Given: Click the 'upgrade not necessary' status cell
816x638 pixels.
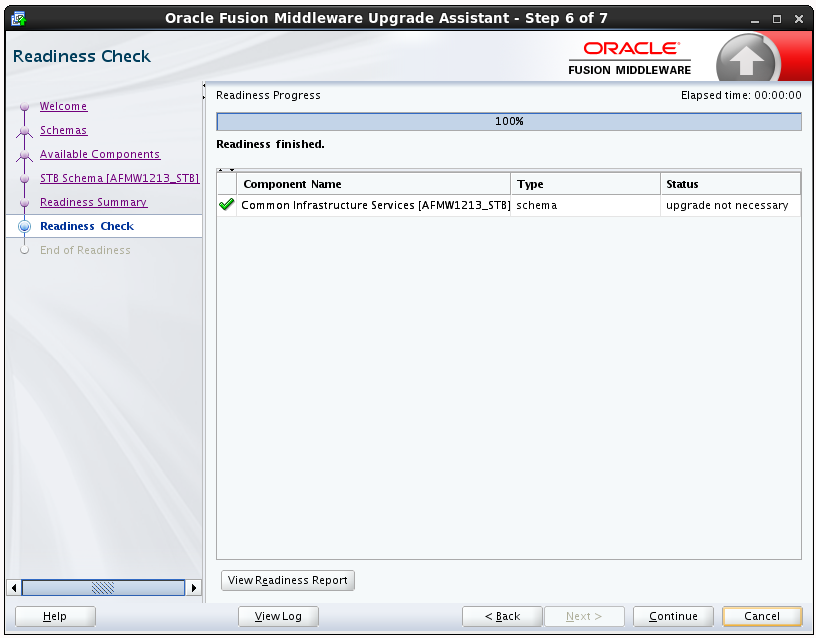Looking at the screenshot, I should point(731,205).
